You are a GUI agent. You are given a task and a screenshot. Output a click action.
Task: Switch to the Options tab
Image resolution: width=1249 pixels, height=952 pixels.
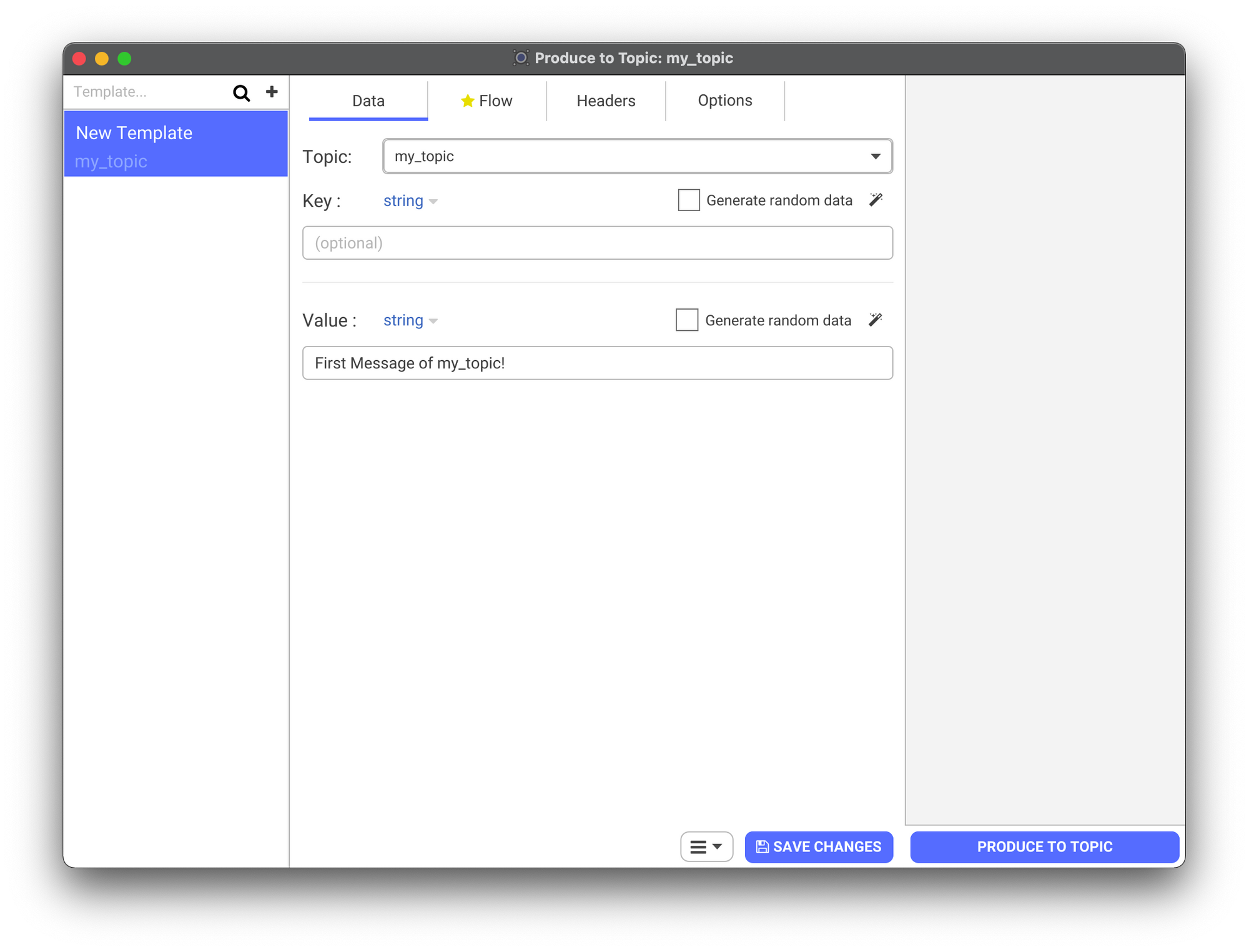[x=724, y=101]
